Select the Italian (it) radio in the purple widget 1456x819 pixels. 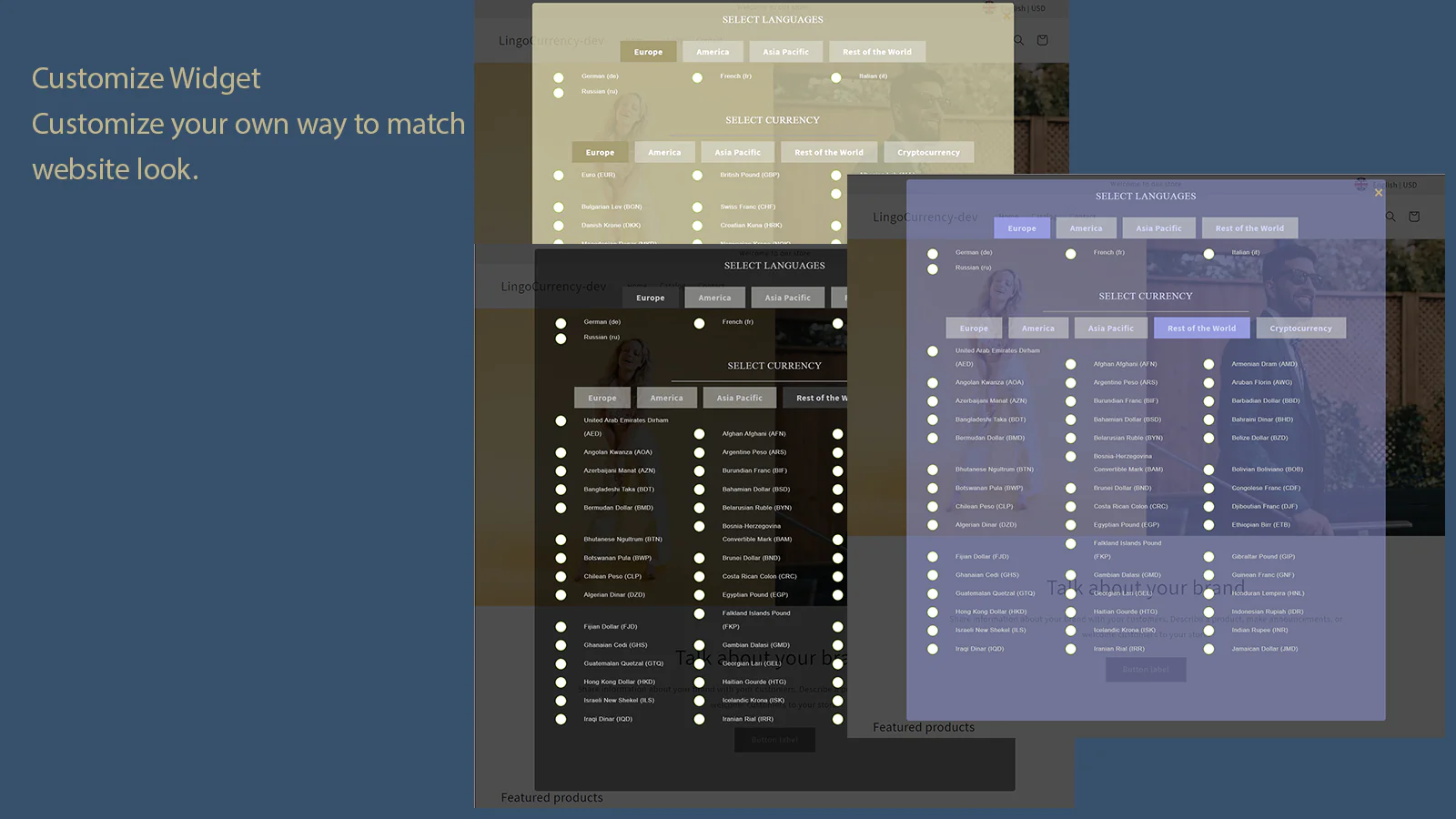1209,254
